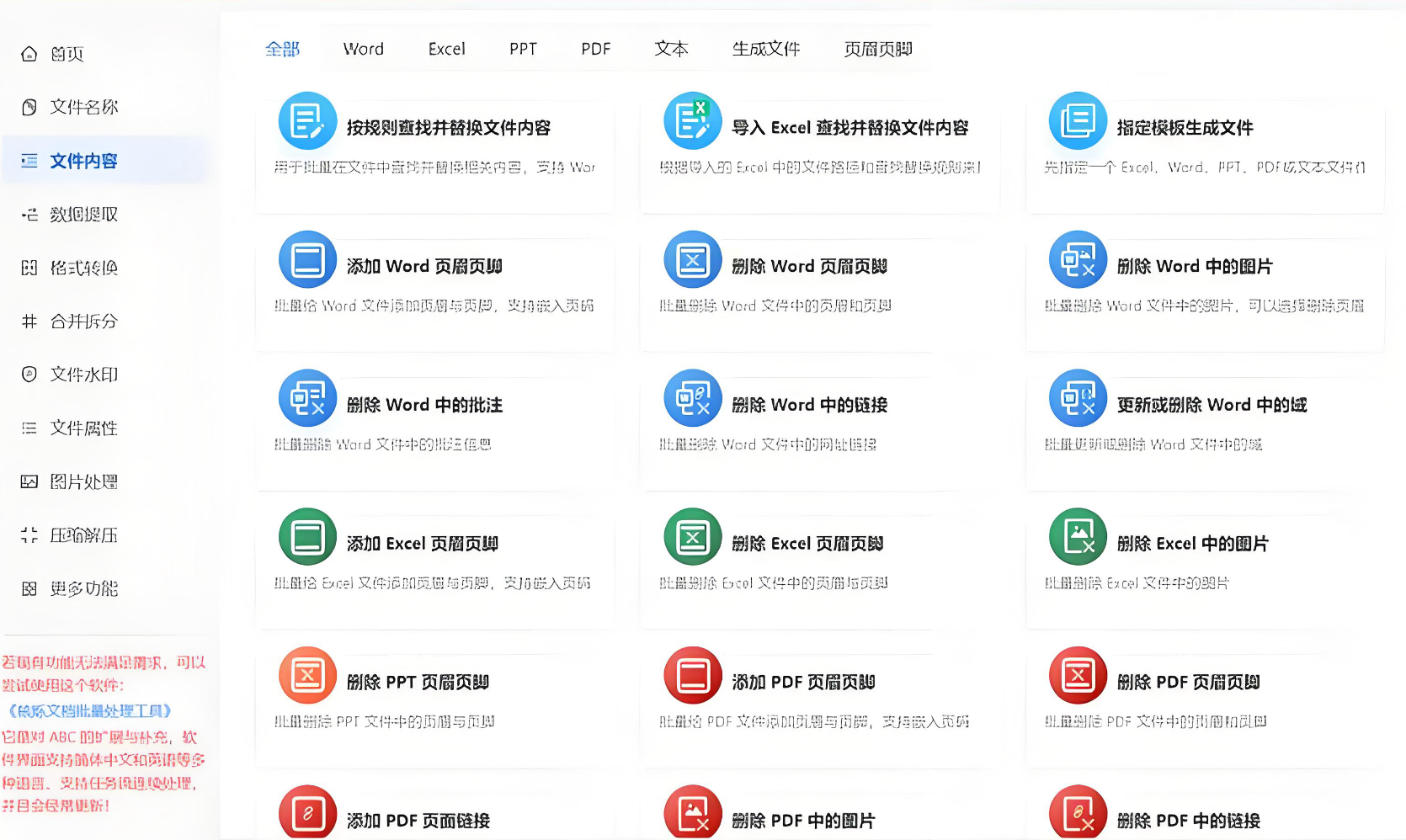The height and width of the screenshot is (840, 1406).
Task: Choose the 删除 Word 中的图片 icon
Action: click(1078, 260)
